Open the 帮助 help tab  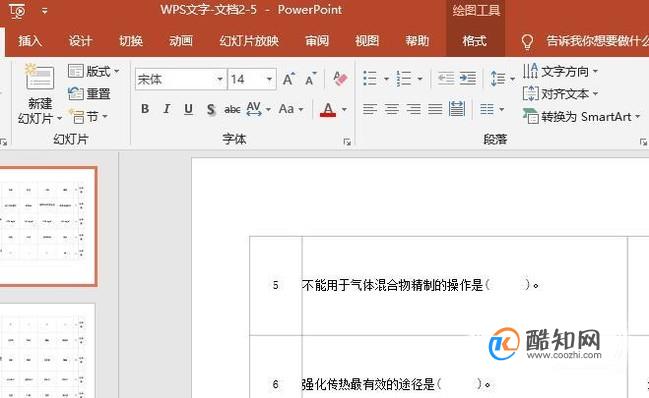coord(417,41)
